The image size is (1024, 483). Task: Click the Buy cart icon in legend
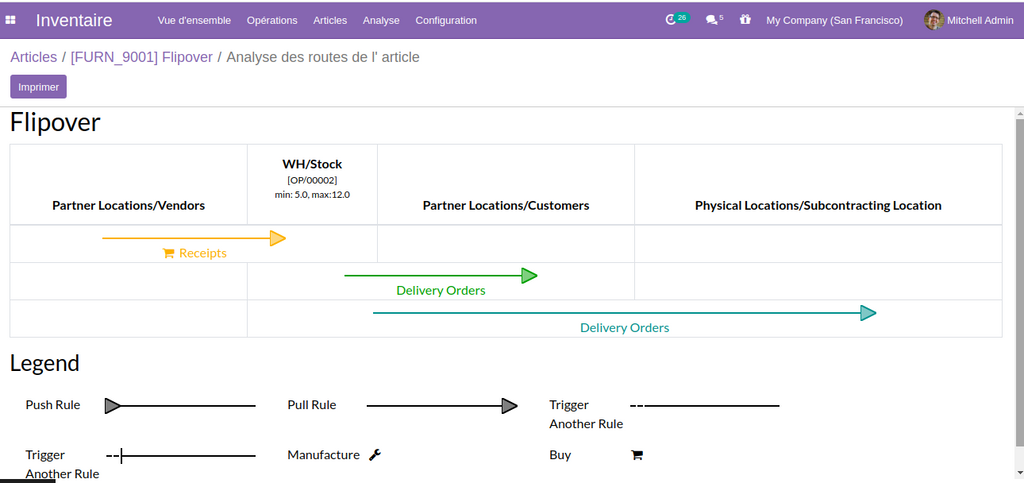point(637,455)
